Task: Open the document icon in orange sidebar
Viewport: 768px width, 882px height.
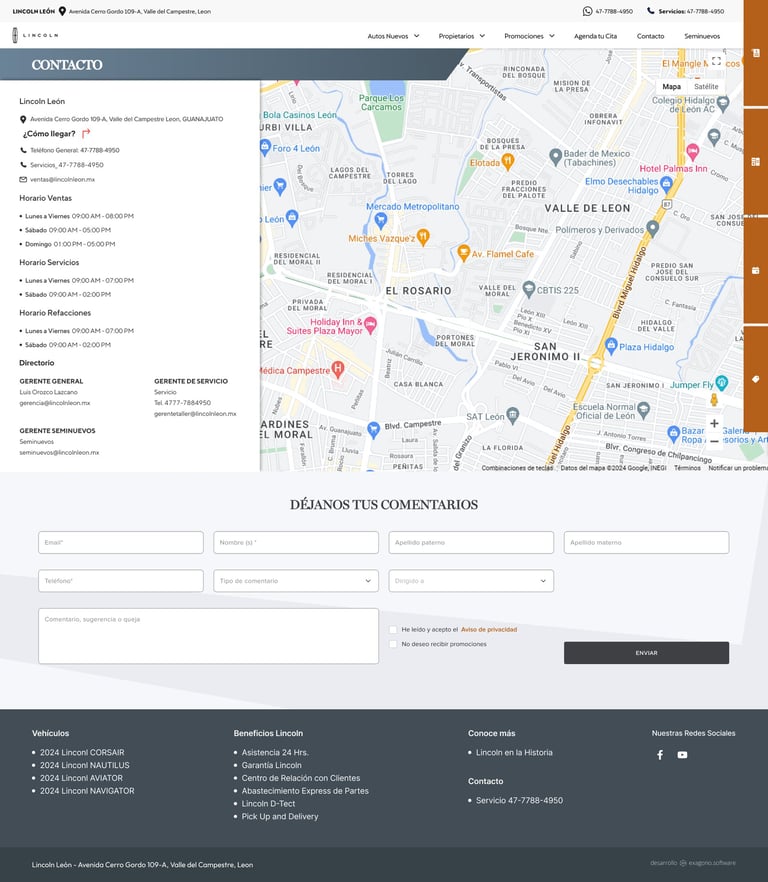Action: [756, 53]
